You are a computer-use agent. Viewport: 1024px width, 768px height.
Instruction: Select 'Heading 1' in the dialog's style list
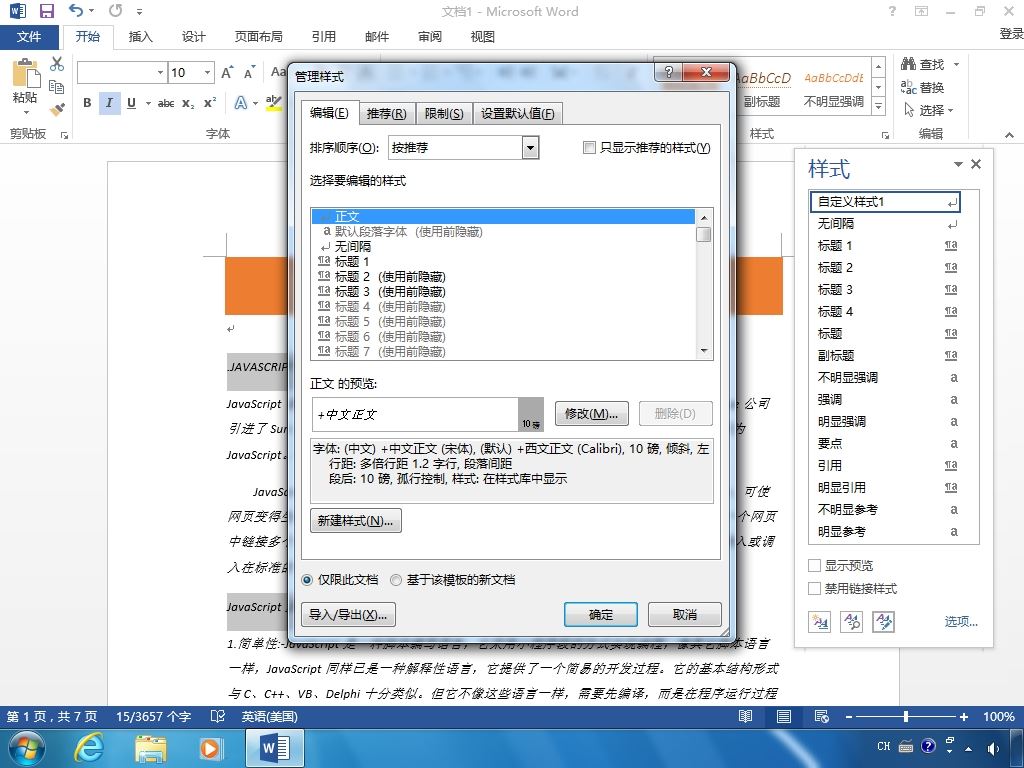[503, 262]
